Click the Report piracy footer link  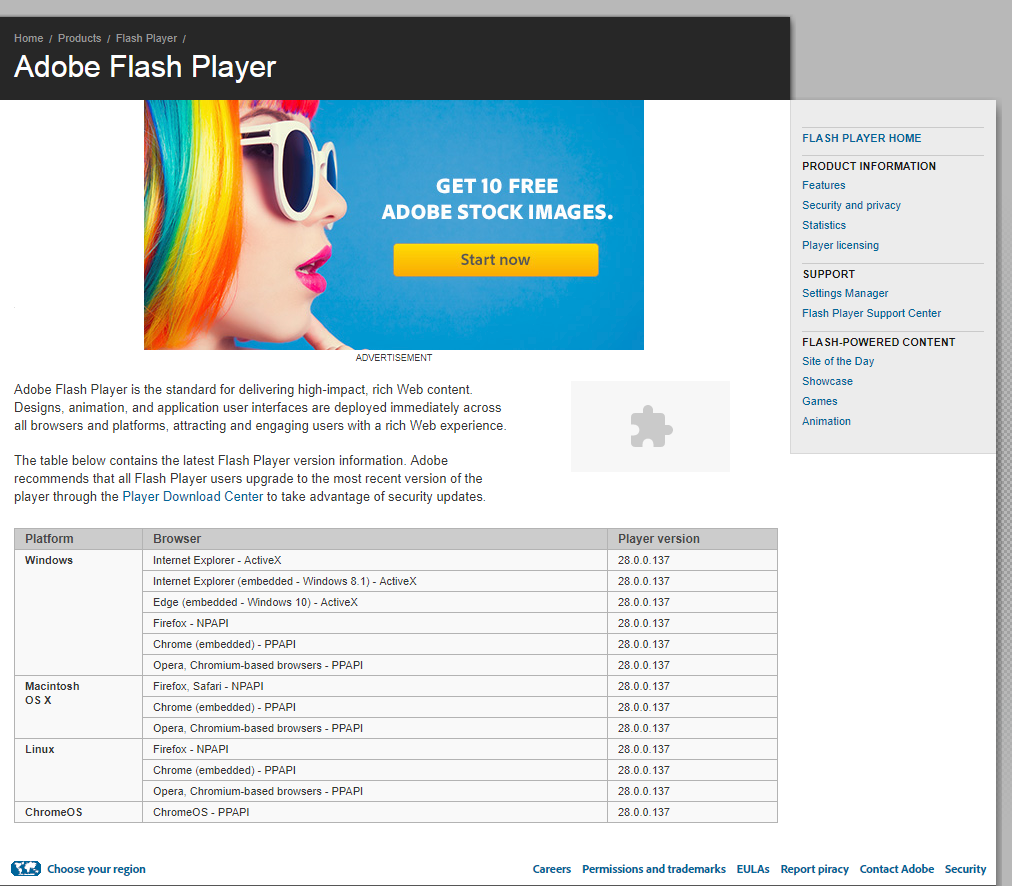pyautogui.click(x=814, y=869)
